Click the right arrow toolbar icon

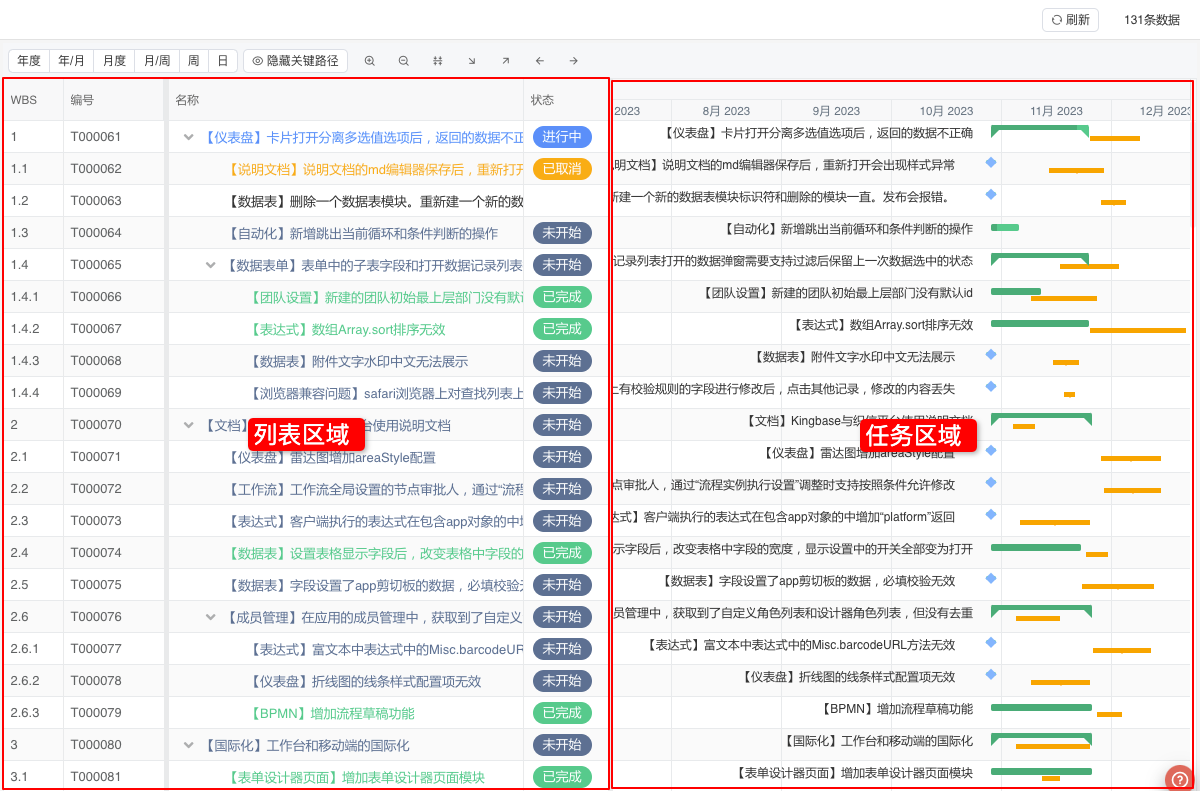click(x=574, y=61)
